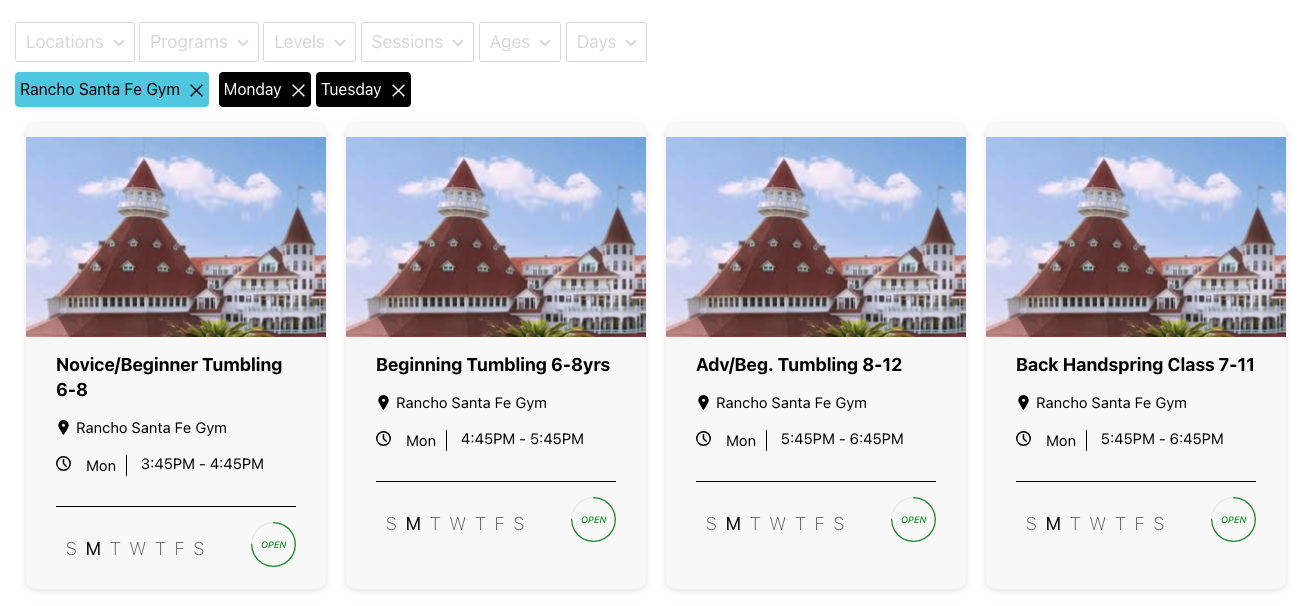
Task: Click the location pin on Back Handspring Class card
Action: click(x=1023, y=402)
